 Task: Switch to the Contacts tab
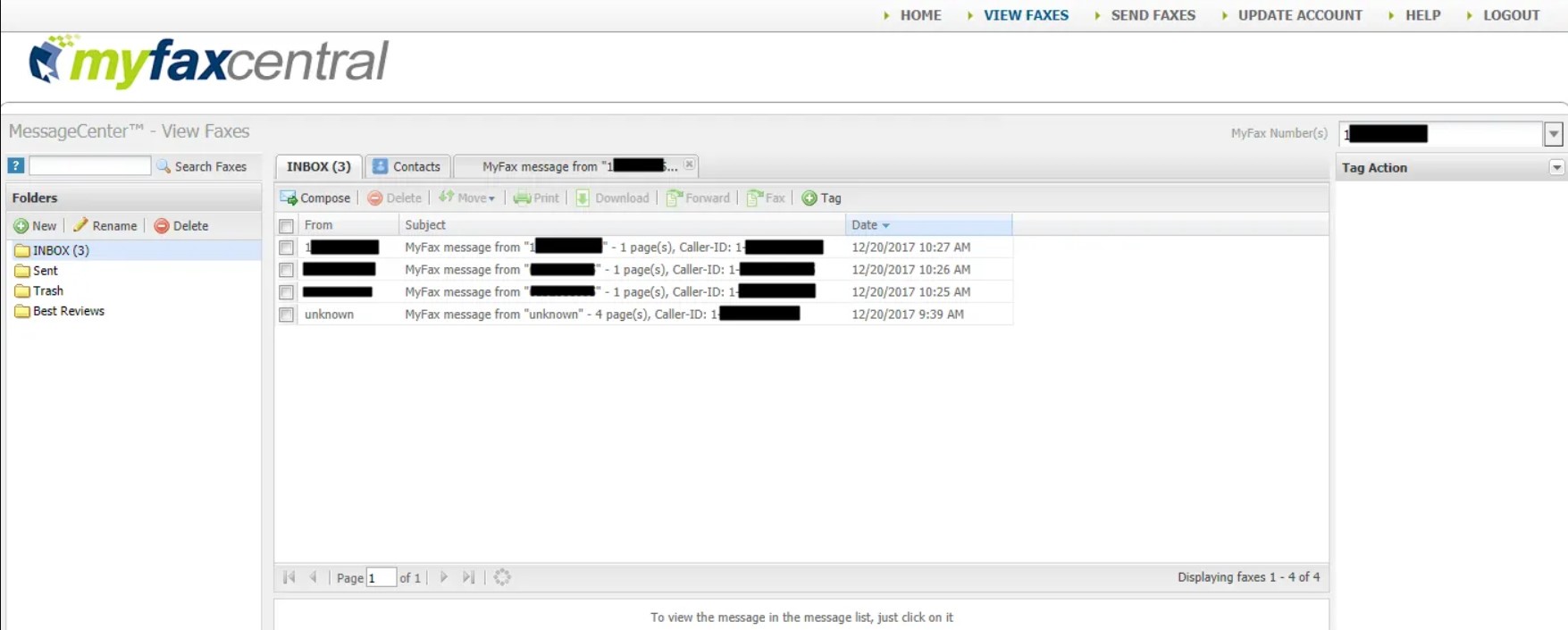click(x=407, y=167)
